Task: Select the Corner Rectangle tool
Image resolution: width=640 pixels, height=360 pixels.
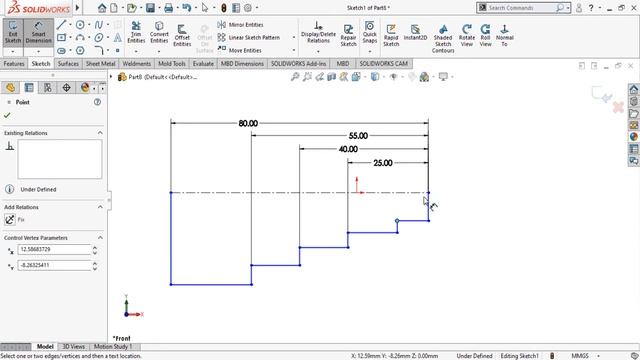Action: click(x=61, y=38)
